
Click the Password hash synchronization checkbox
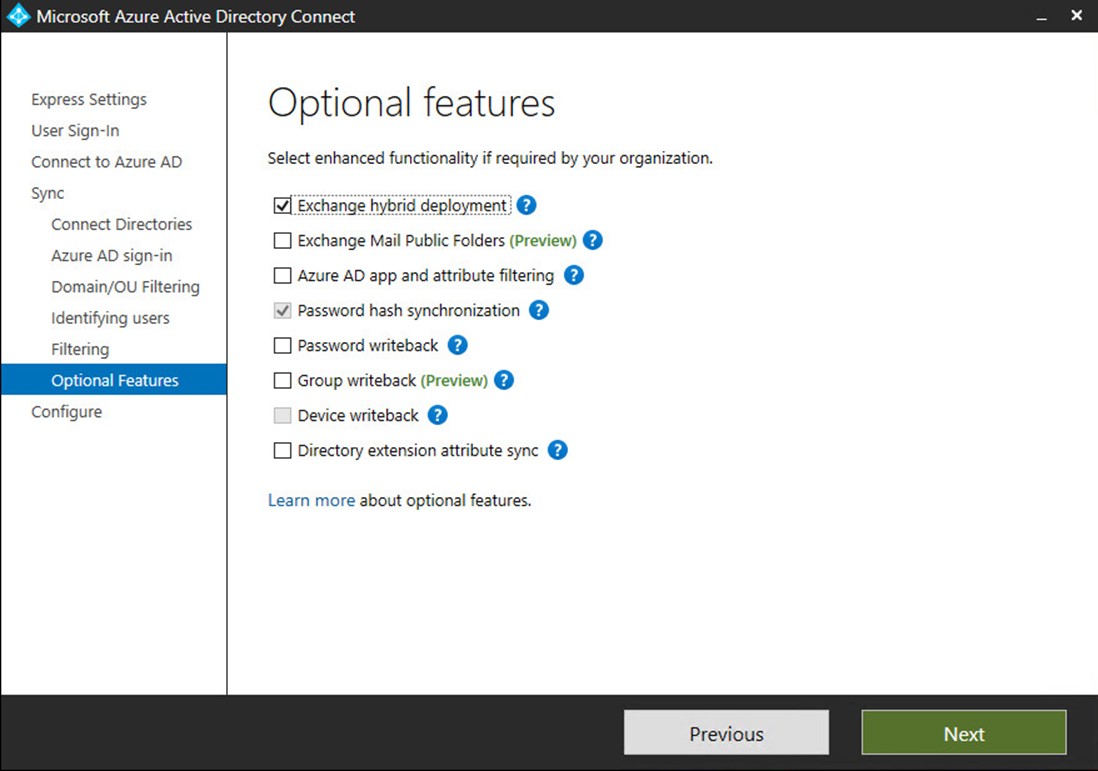point(282,310)
